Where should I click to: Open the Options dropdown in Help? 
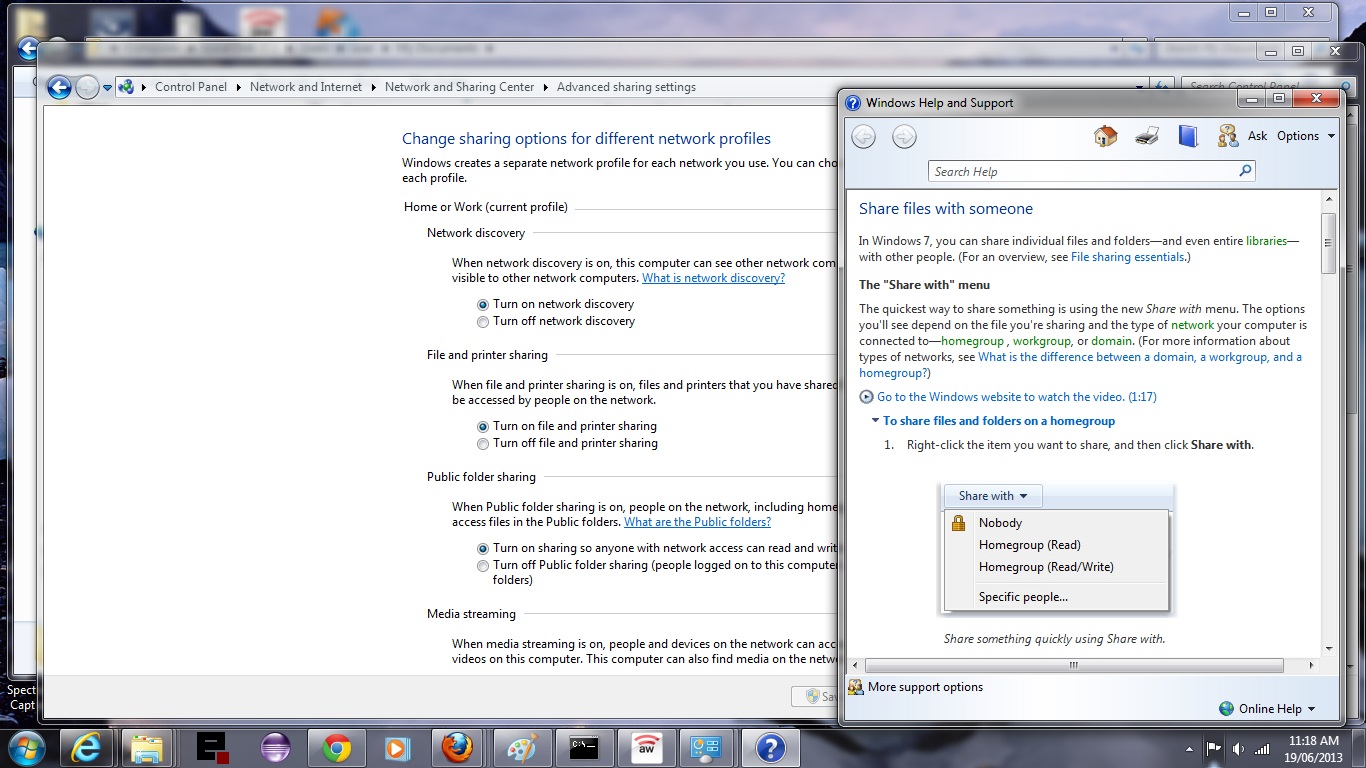1305,136
